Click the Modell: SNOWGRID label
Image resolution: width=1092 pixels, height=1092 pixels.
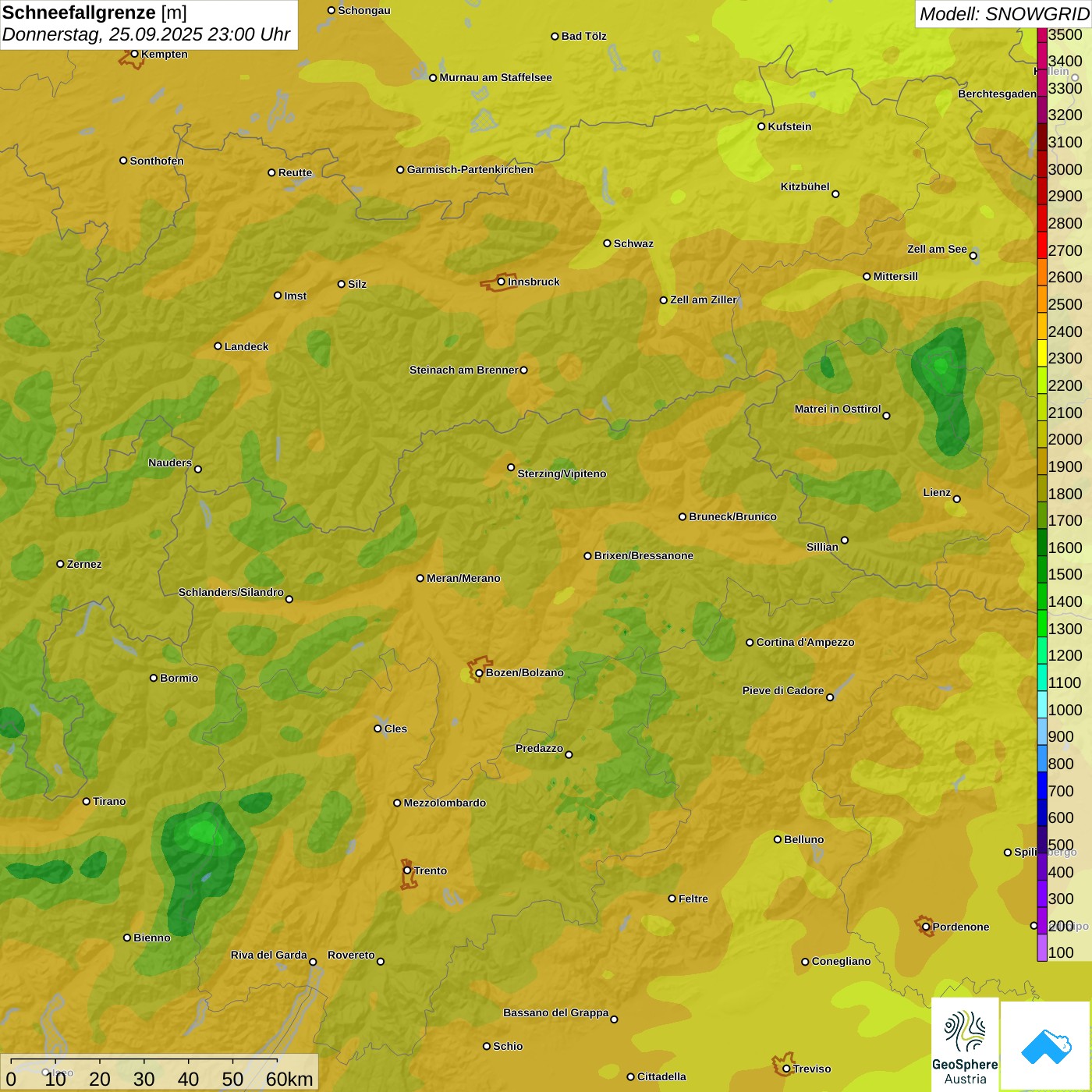[x=1004, y=14]
